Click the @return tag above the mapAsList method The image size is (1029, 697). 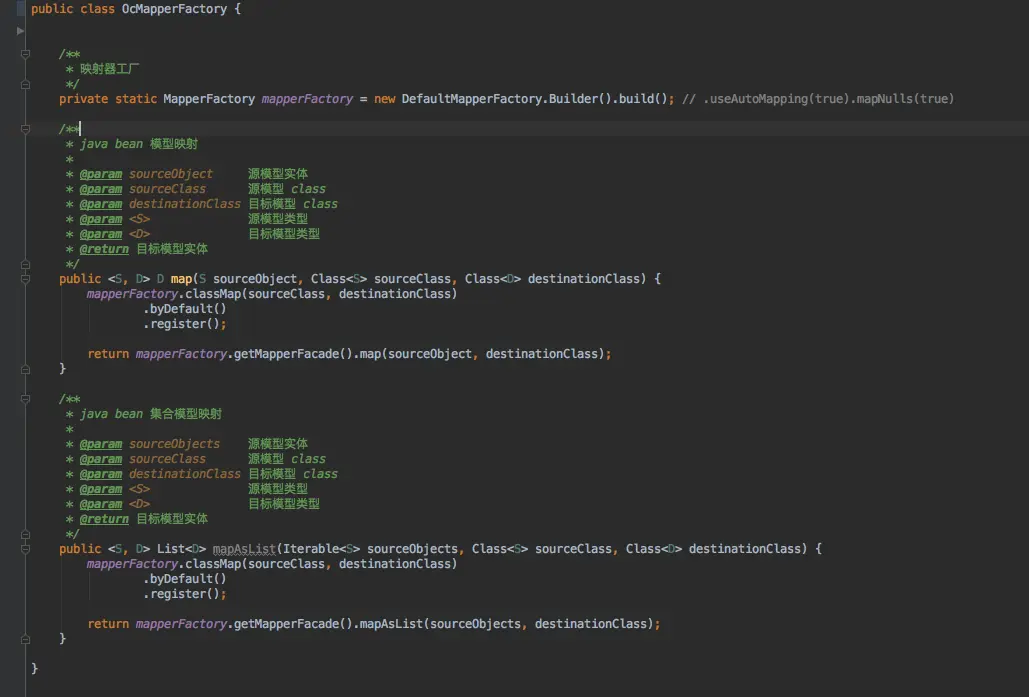pos(104,519)
